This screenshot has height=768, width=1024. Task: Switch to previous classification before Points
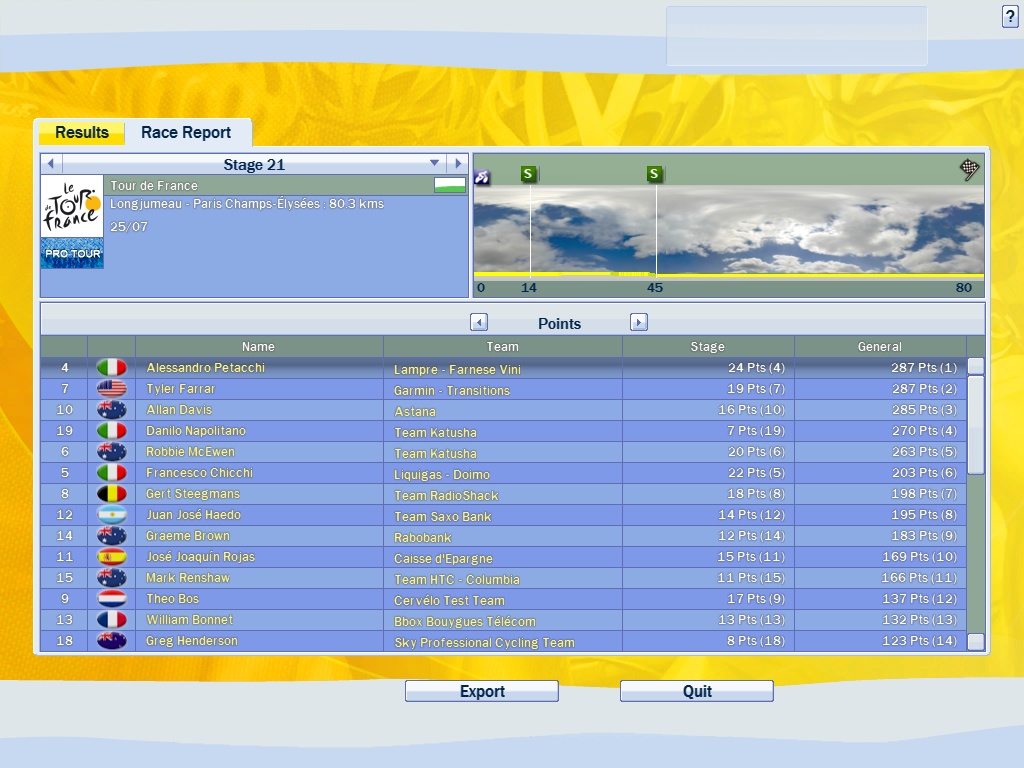point(479,322)
